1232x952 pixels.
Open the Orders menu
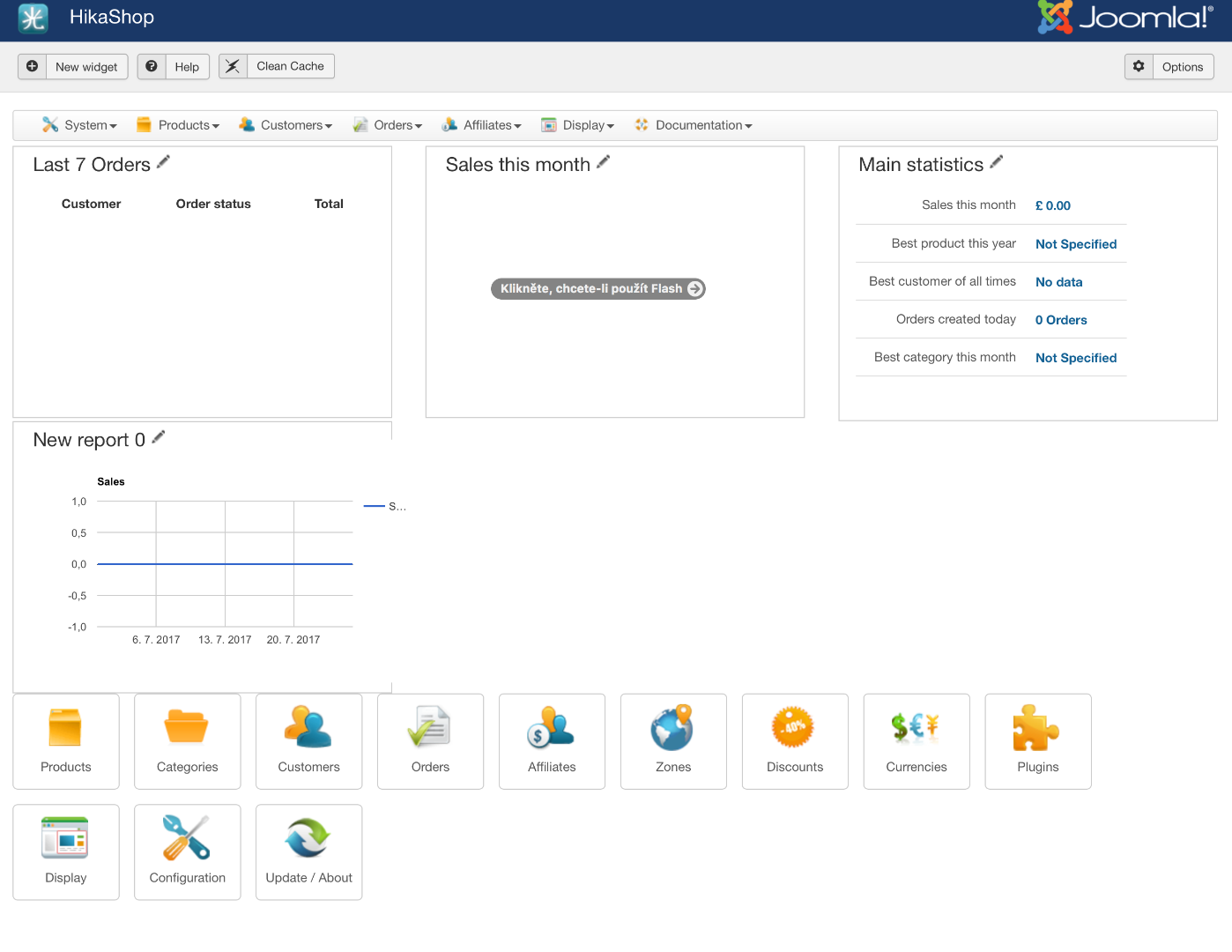point(388,125)
